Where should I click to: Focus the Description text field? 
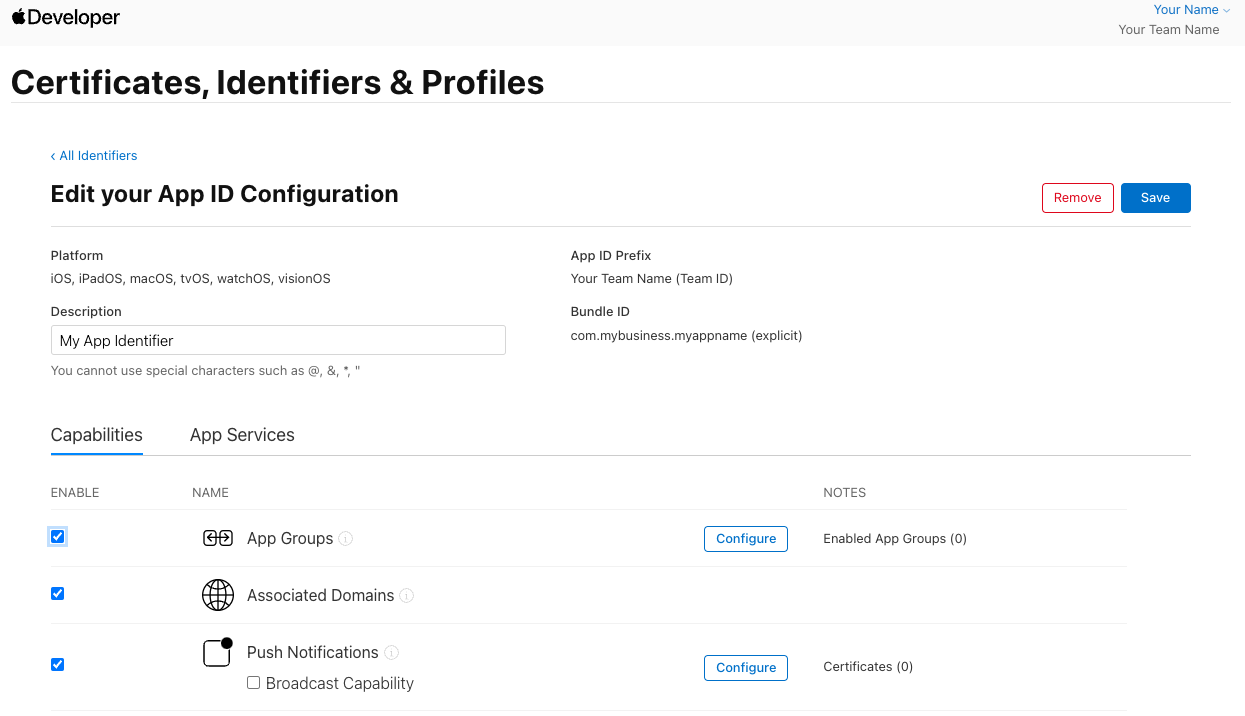click(278, 341)
